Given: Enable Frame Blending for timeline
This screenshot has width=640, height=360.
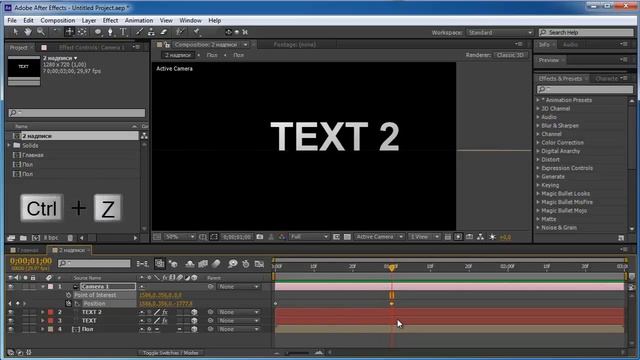Looking at the screenshot, I should (203, 264).
